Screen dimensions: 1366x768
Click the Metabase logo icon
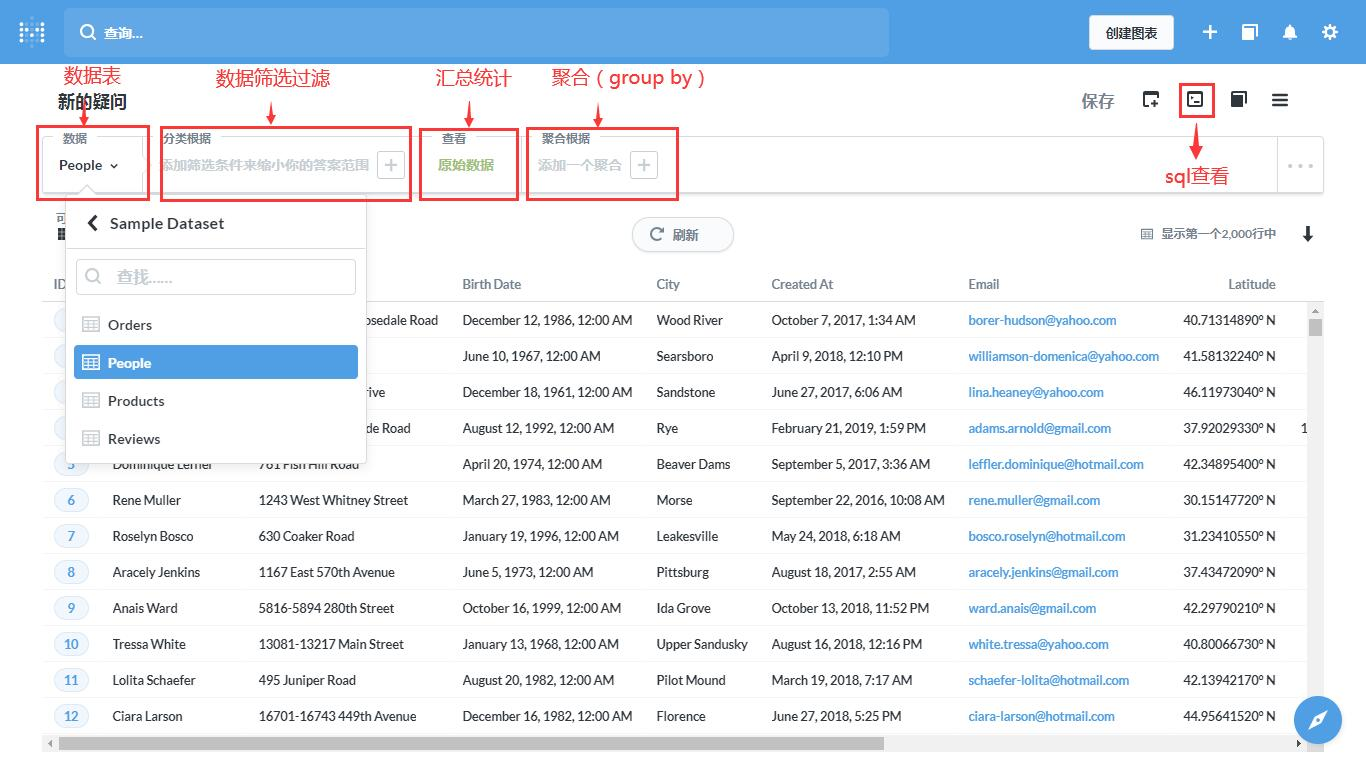pos(32,32)
